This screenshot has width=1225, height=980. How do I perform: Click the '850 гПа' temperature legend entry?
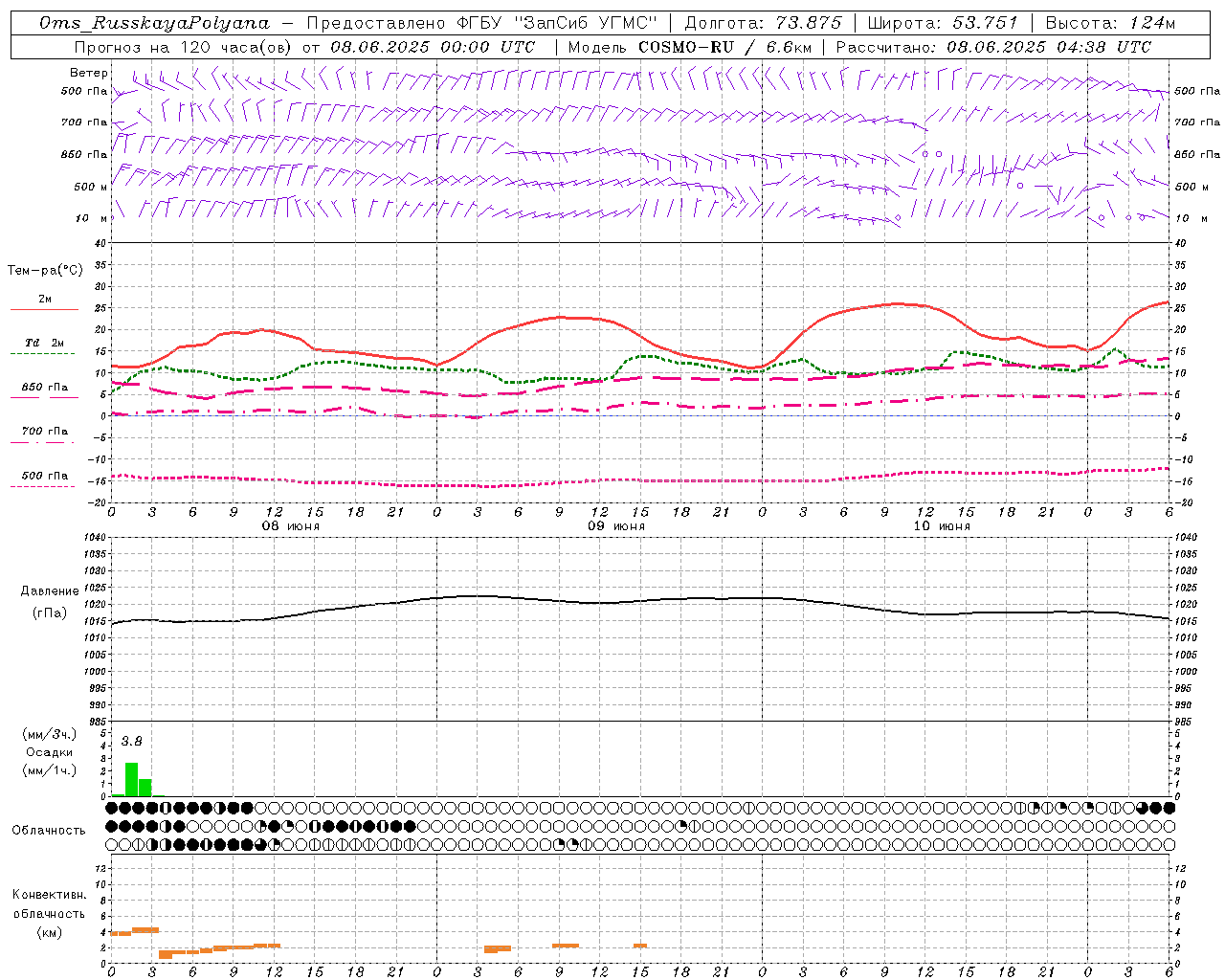45,388
